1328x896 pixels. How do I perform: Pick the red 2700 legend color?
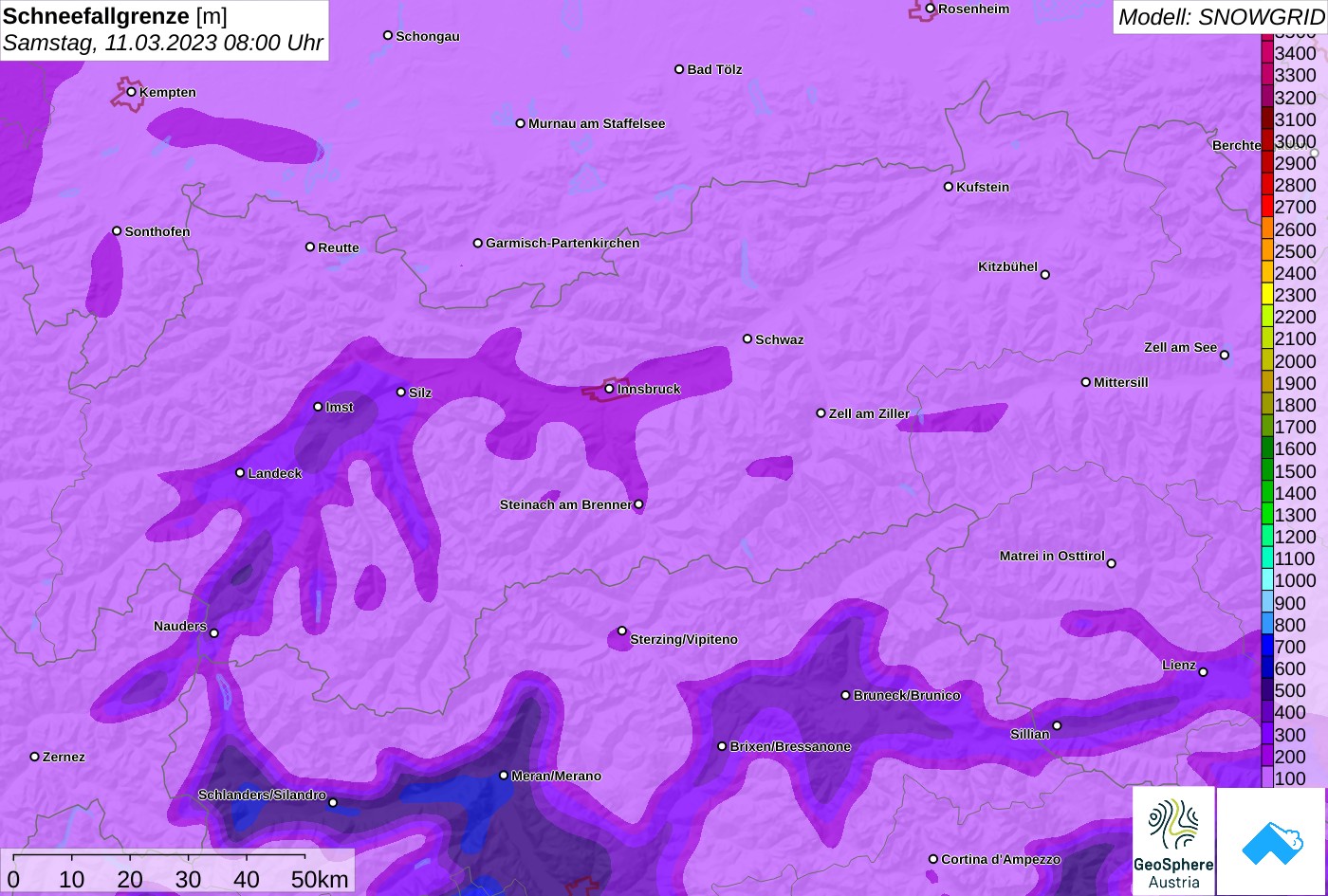click(x=1267, y=207)
